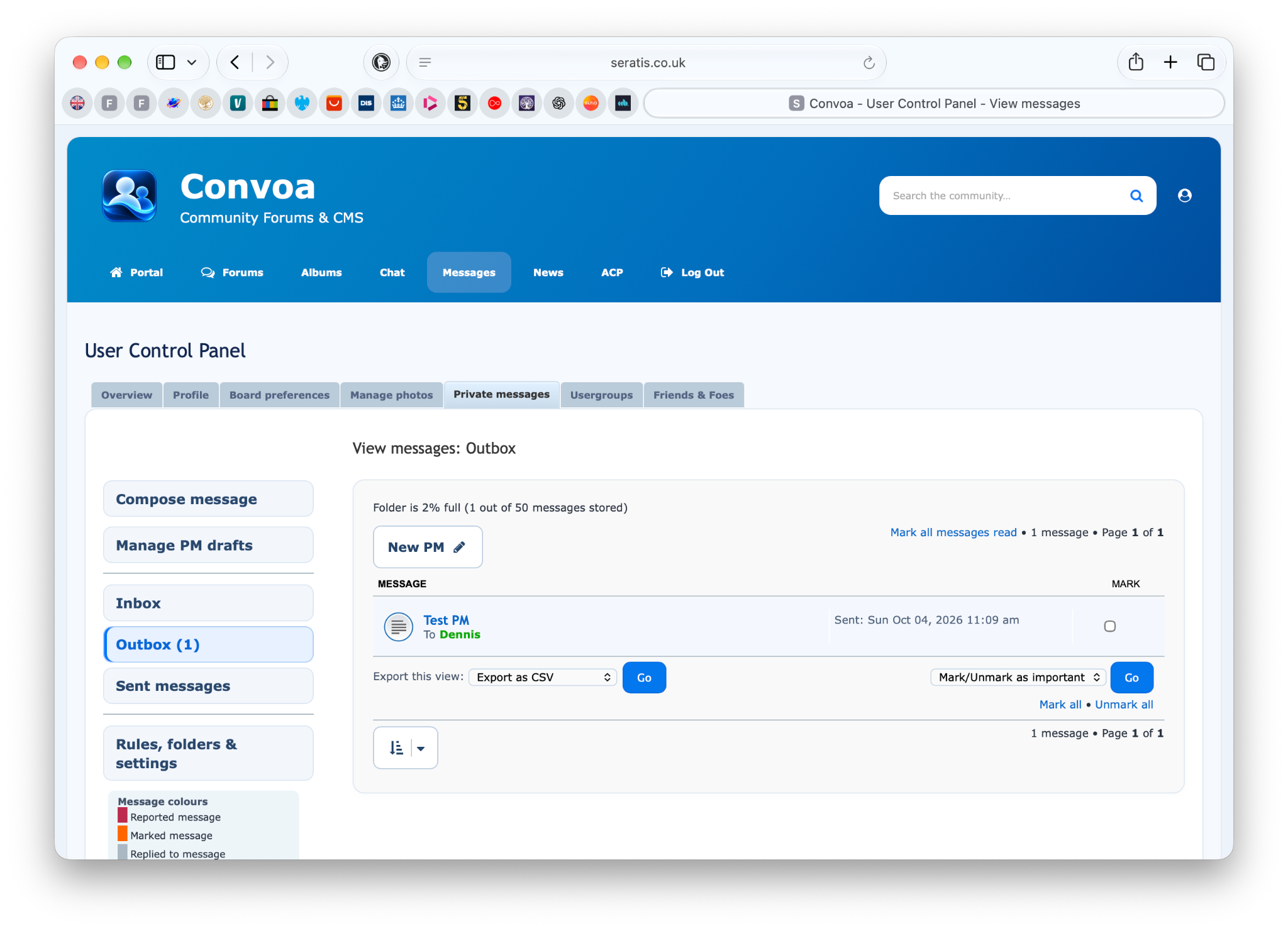This screenshot has height=931, width=1288.
Task: Expand the Safari sidebar chevron menu
Action: point(192,62)
